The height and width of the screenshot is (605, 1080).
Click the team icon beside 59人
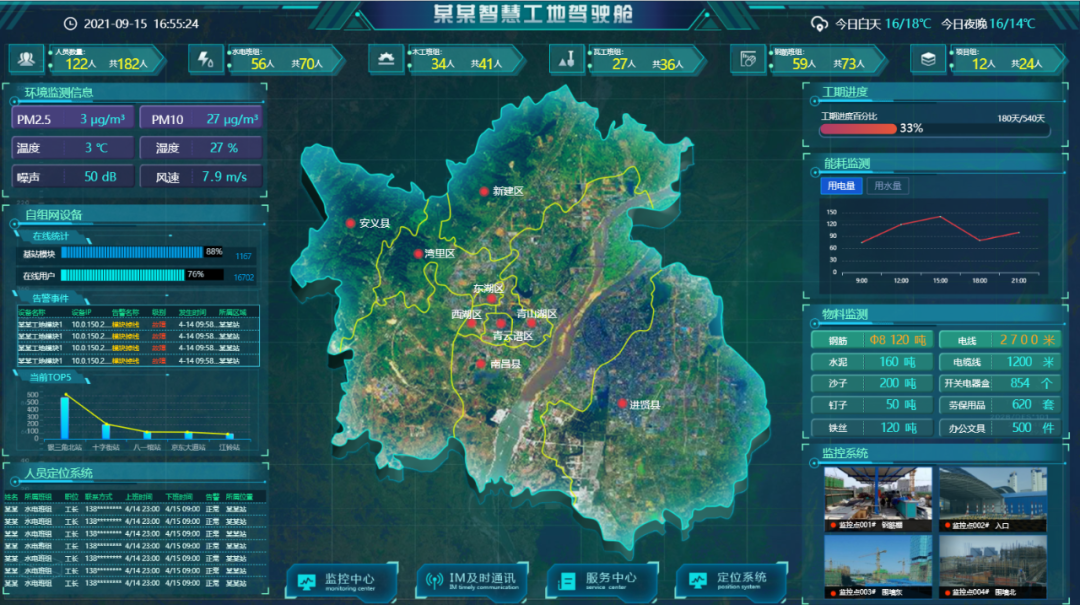747,60
